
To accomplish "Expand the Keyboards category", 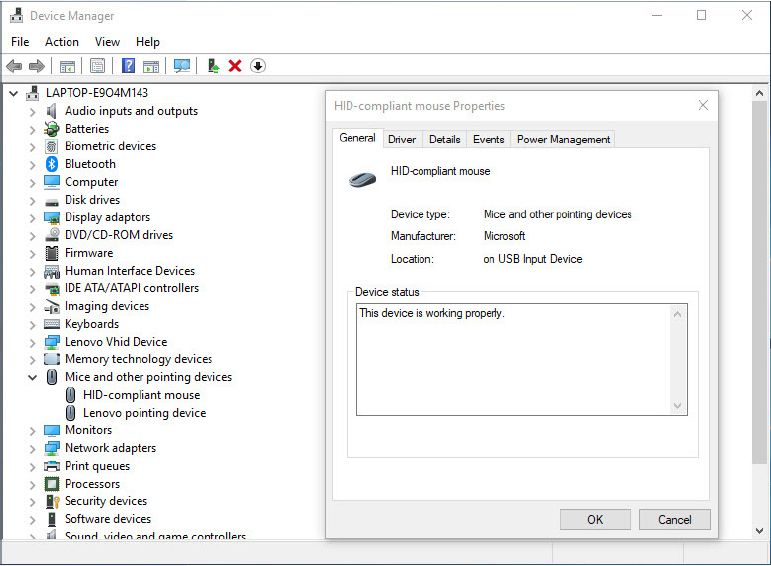I will click(x=32, y=324).
